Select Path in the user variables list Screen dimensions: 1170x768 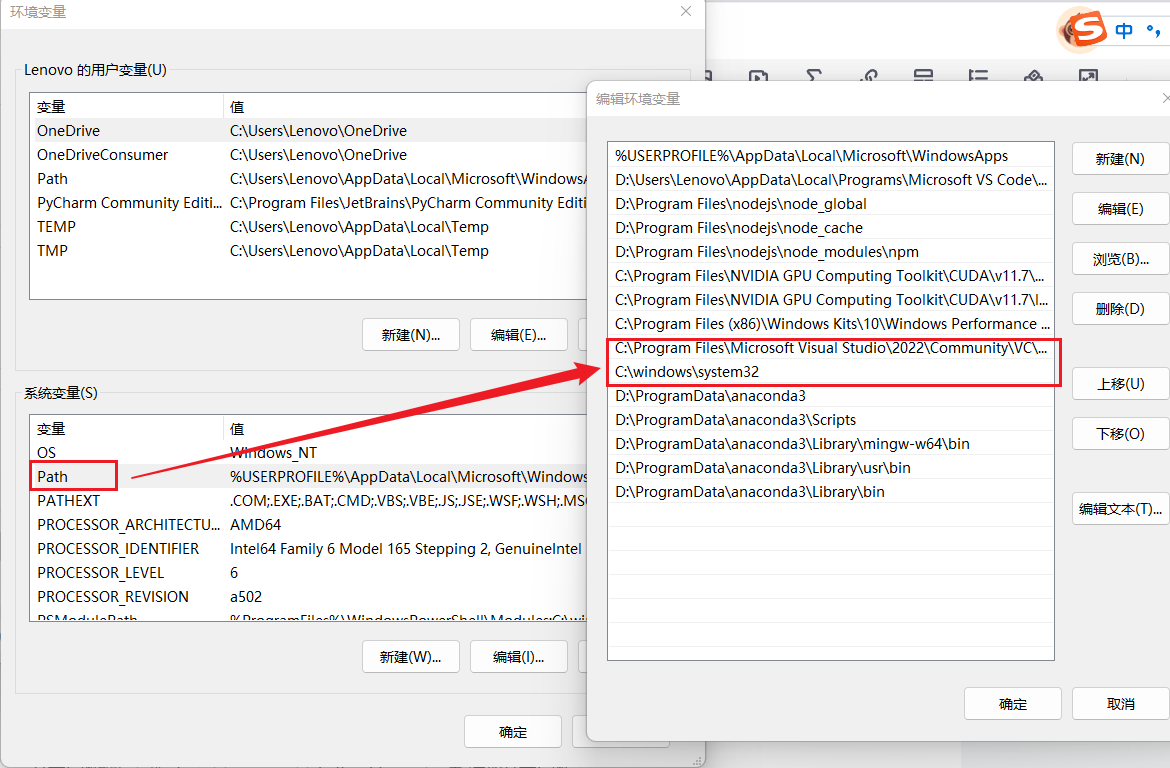click(x=310, y=178)
